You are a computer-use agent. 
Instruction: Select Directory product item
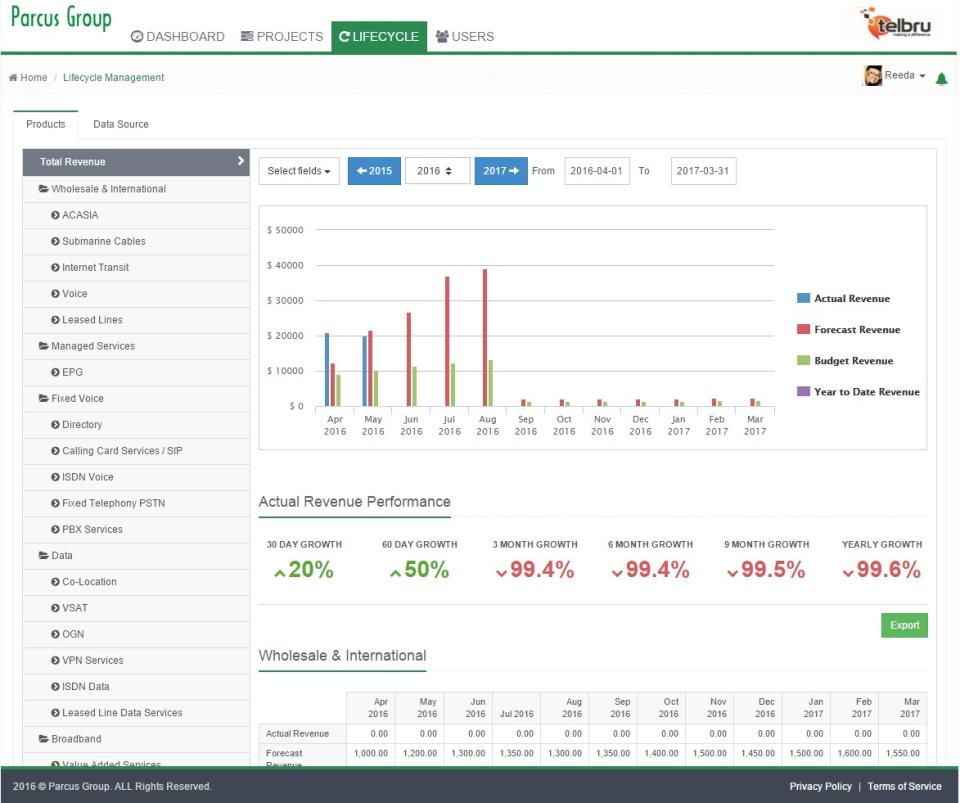coord(136,425)
